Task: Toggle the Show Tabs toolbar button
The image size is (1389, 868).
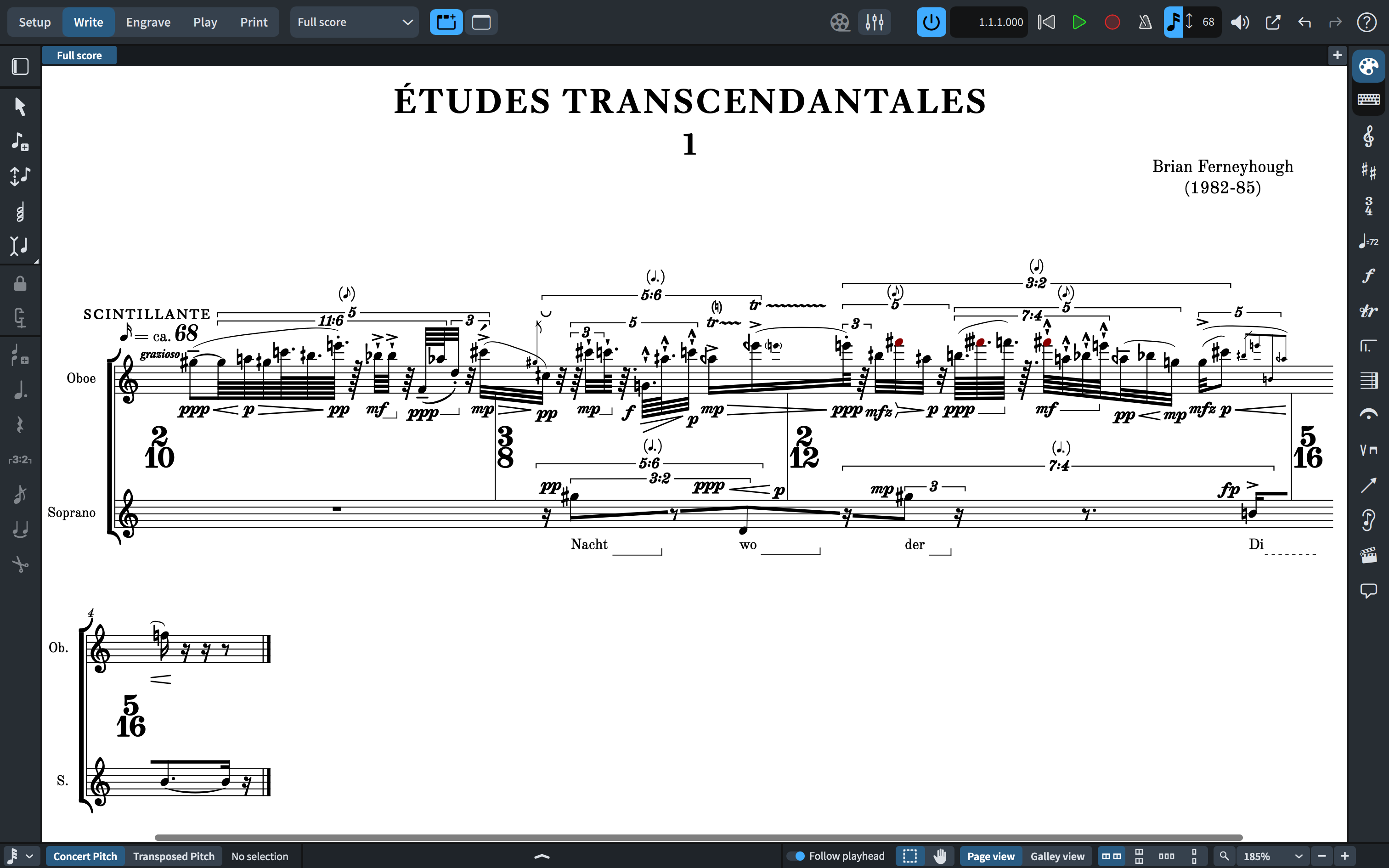Action: 446,23
